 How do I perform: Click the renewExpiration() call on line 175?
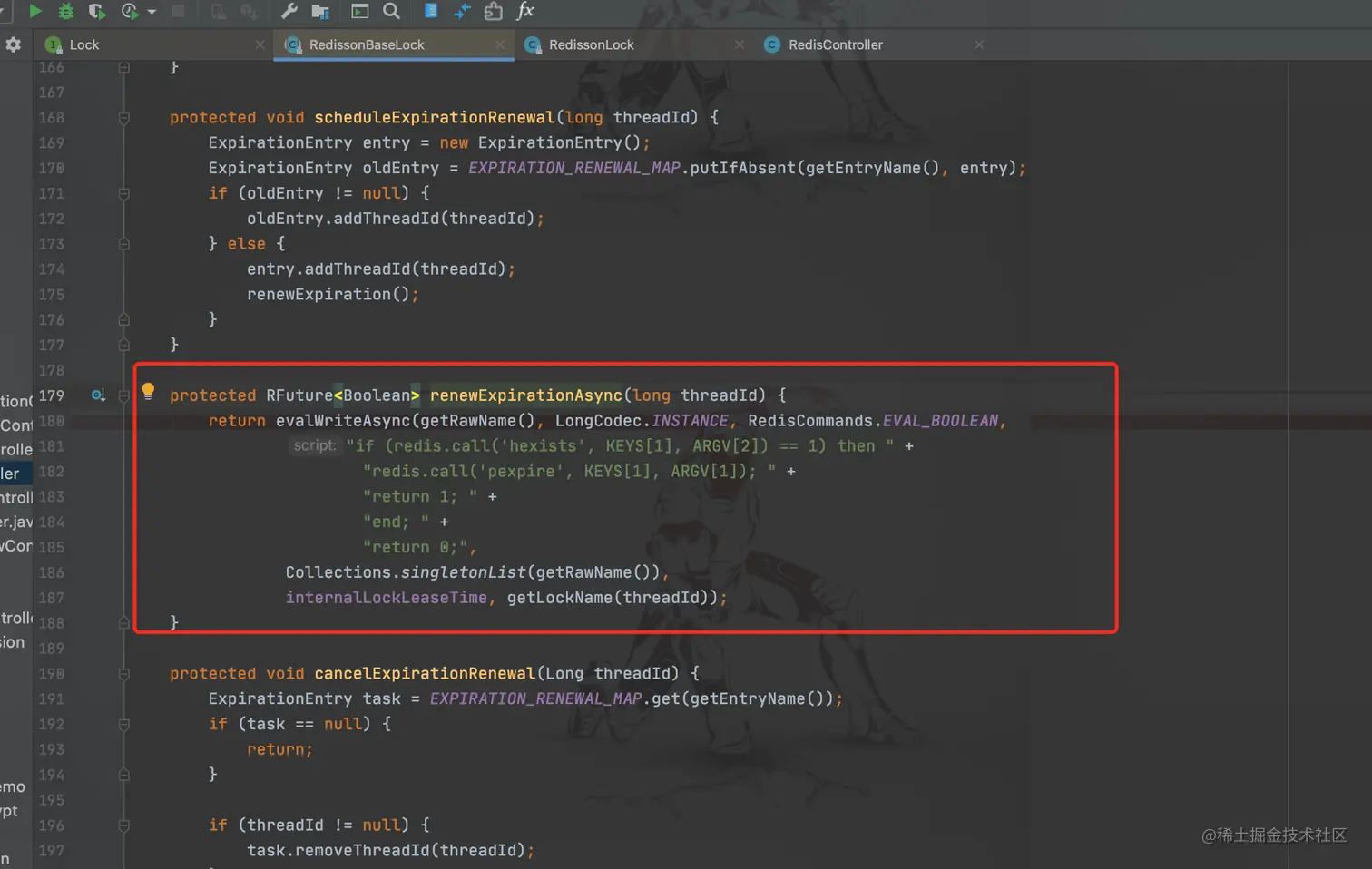[x=328, y=294]
